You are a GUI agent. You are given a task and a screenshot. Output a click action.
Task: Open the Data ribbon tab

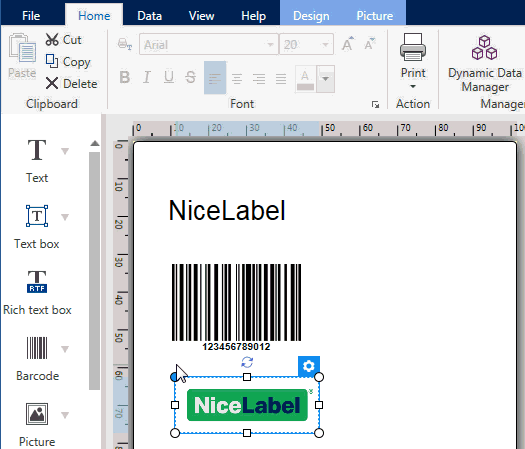point(149,16)
